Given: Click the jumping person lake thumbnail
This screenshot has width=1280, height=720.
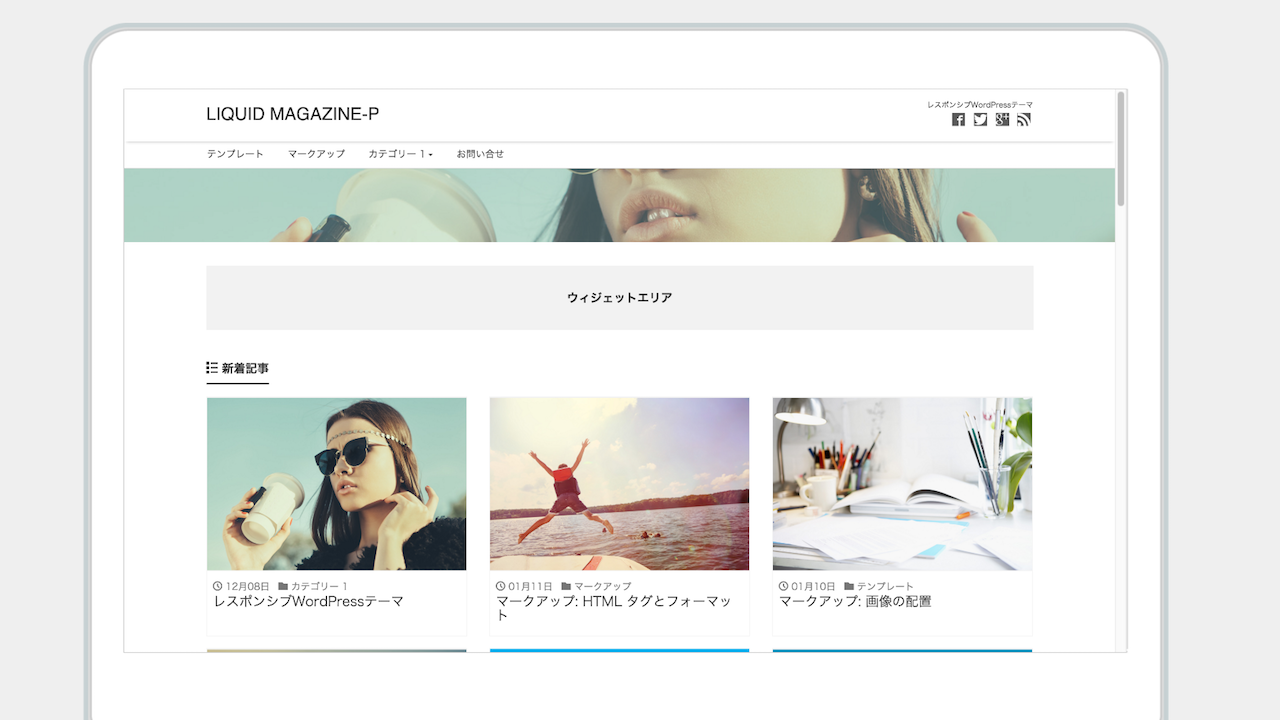Looking at the screenshot, I should (x=619, y=484).
